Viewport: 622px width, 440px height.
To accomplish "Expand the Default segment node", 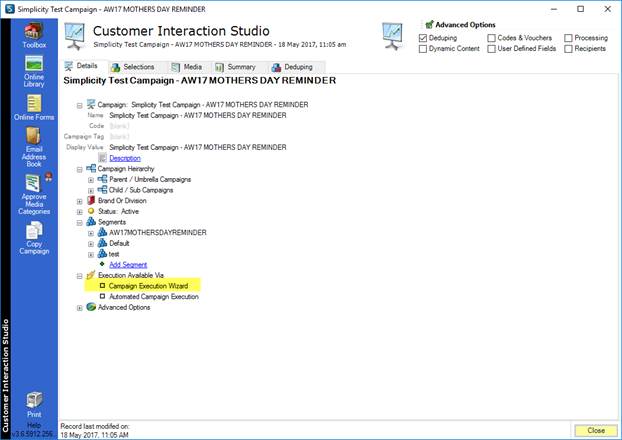I will click(x=91, y=244).
